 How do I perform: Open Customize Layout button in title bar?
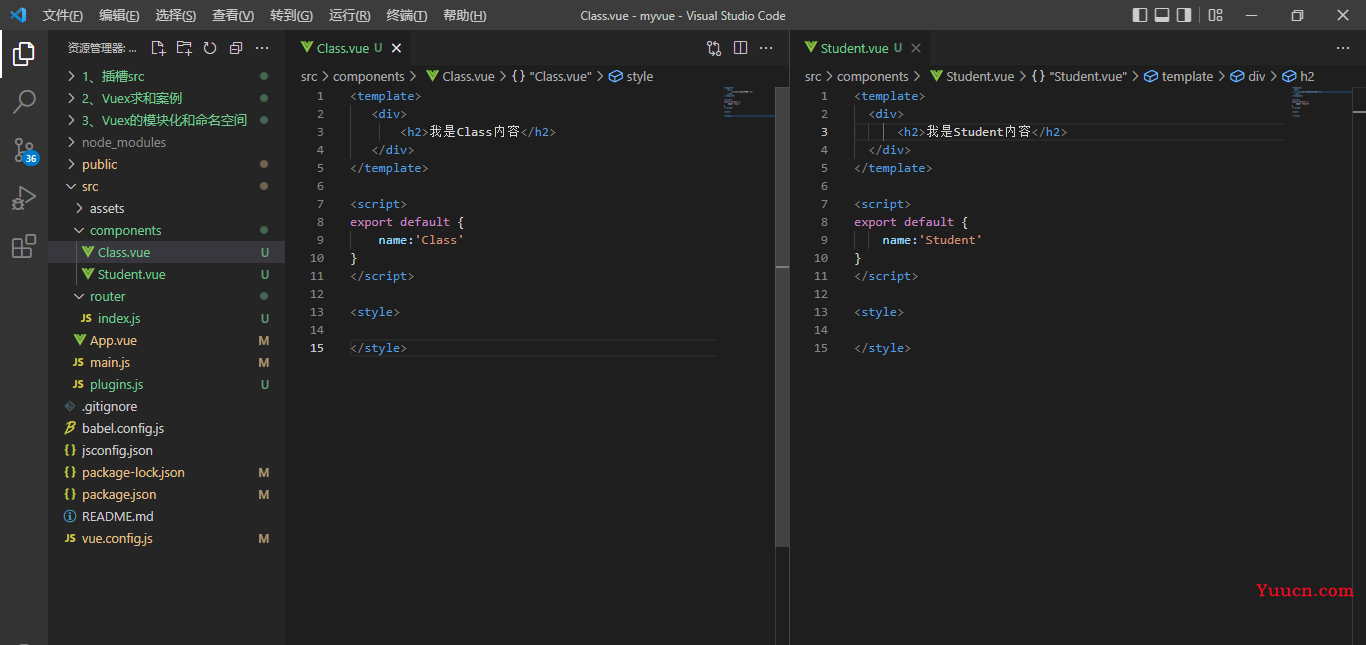tap(1215, 15)
